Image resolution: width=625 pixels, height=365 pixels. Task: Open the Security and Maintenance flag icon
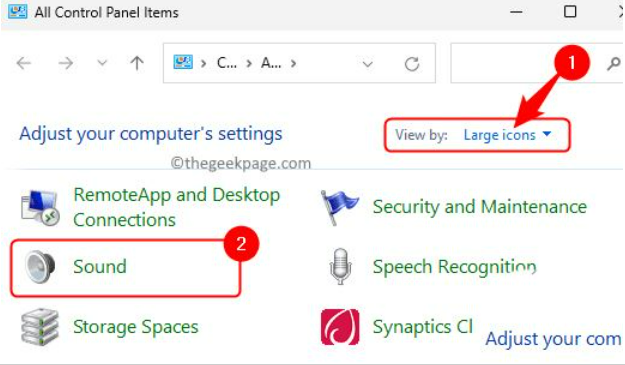340,207
